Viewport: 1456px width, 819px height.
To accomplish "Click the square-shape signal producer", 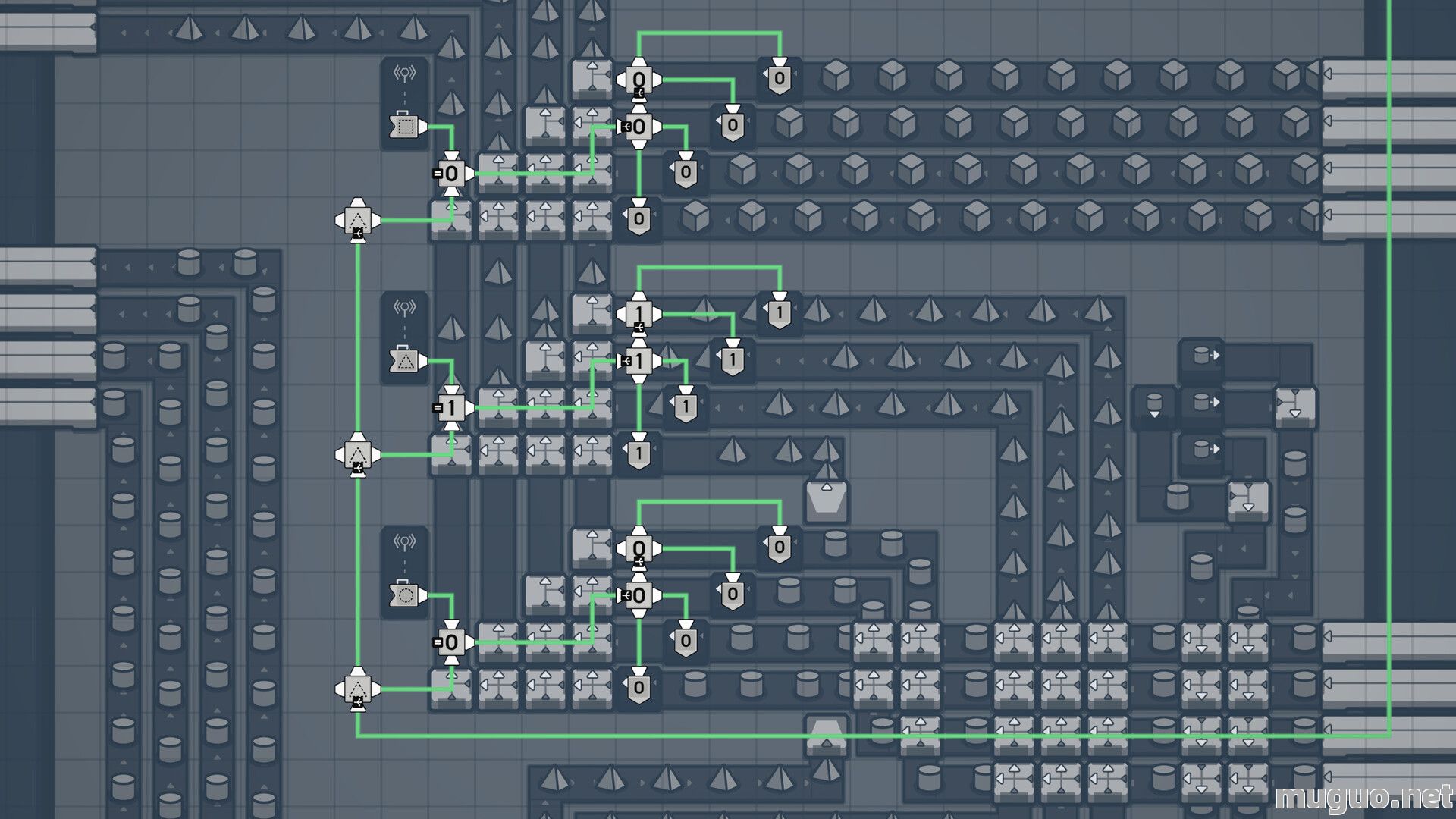I will tap(407, 126).
